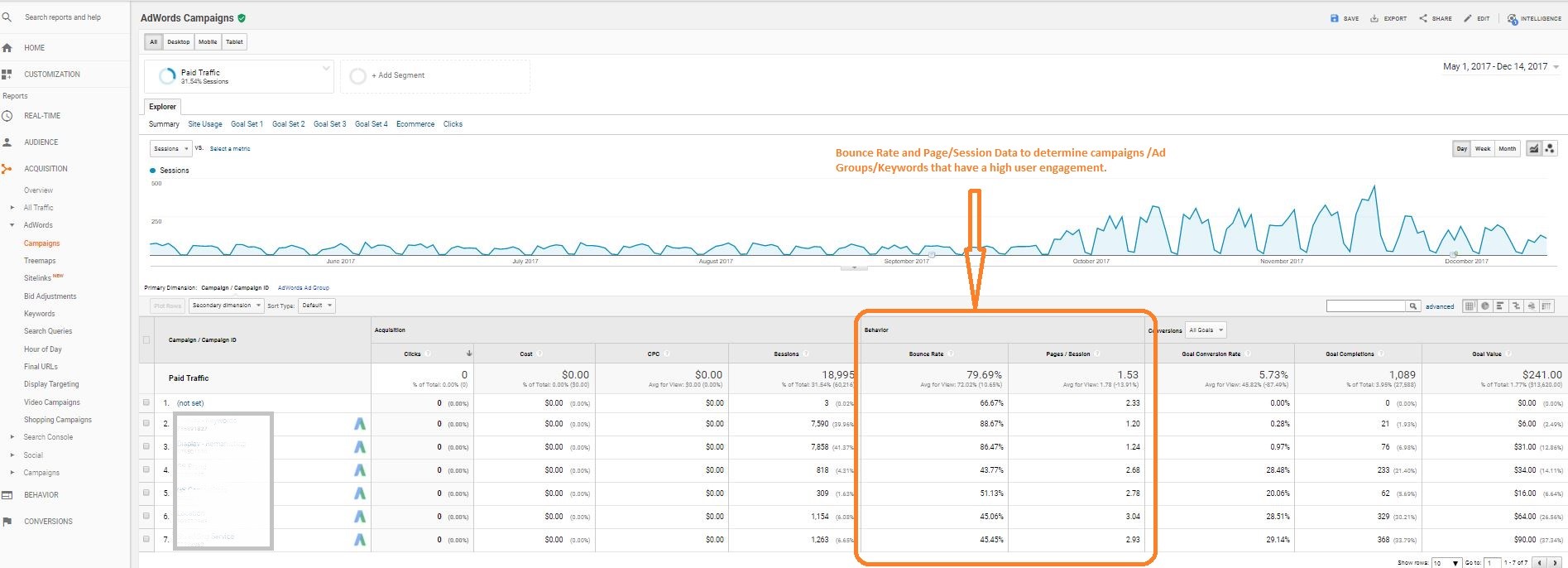Select the Performance bar view icon
The width and height of the screenshot is (1568, 568).
(1500, 306)
